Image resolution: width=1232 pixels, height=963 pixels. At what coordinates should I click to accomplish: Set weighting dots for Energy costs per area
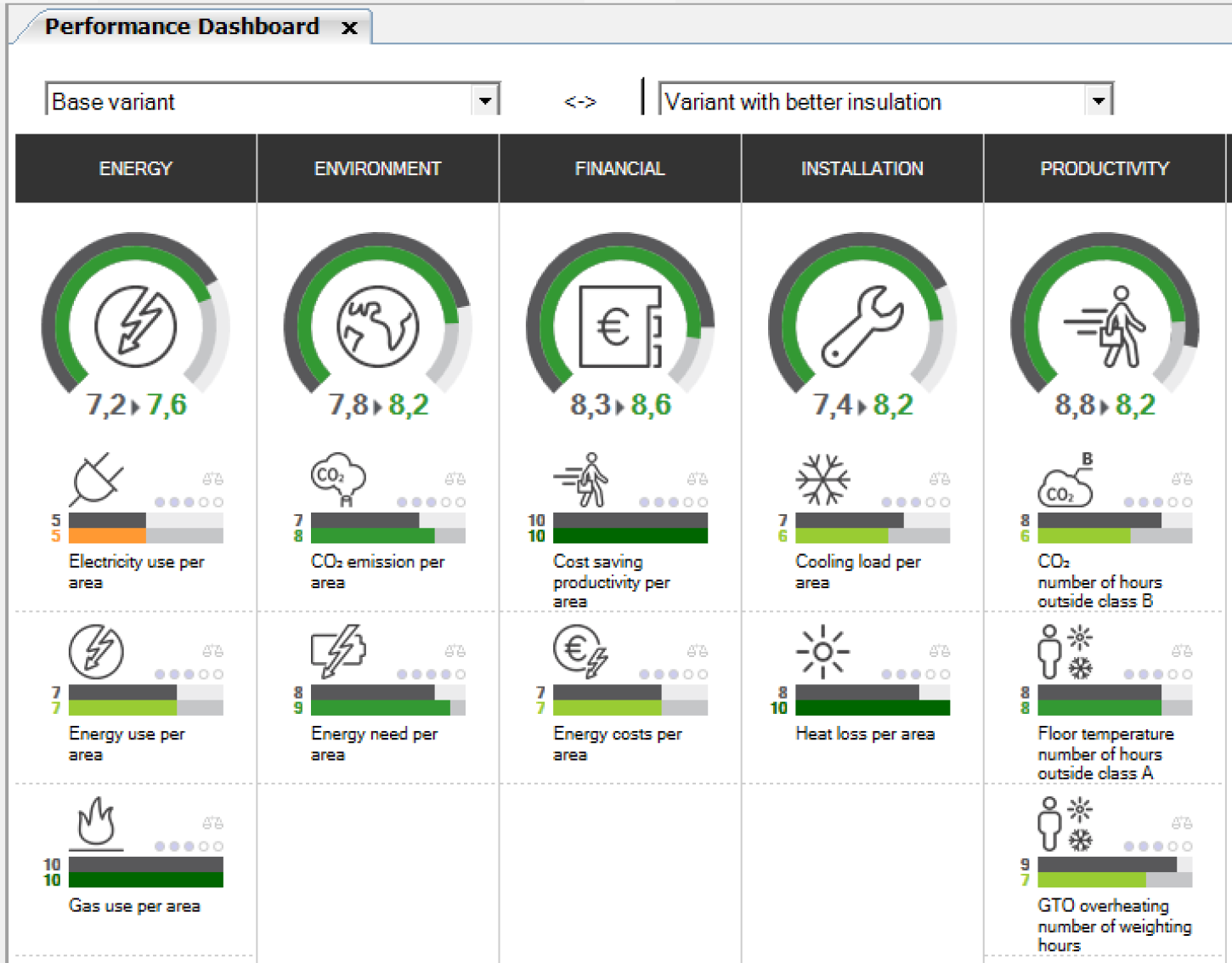click(x=673, y=674)
